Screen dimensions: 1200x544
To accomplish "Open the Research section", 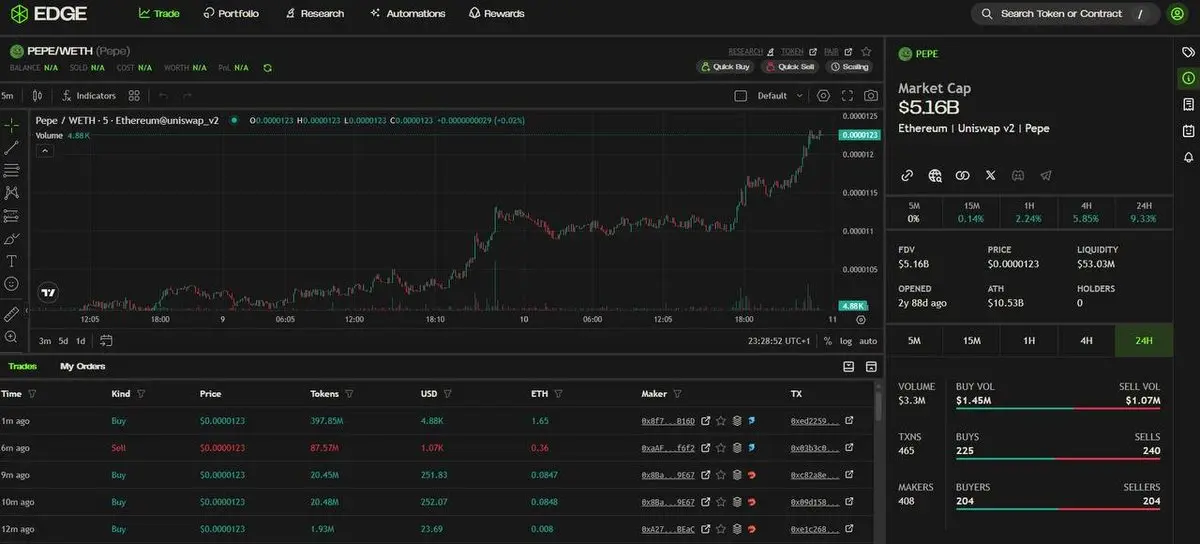I will click(x=314, y=14).
